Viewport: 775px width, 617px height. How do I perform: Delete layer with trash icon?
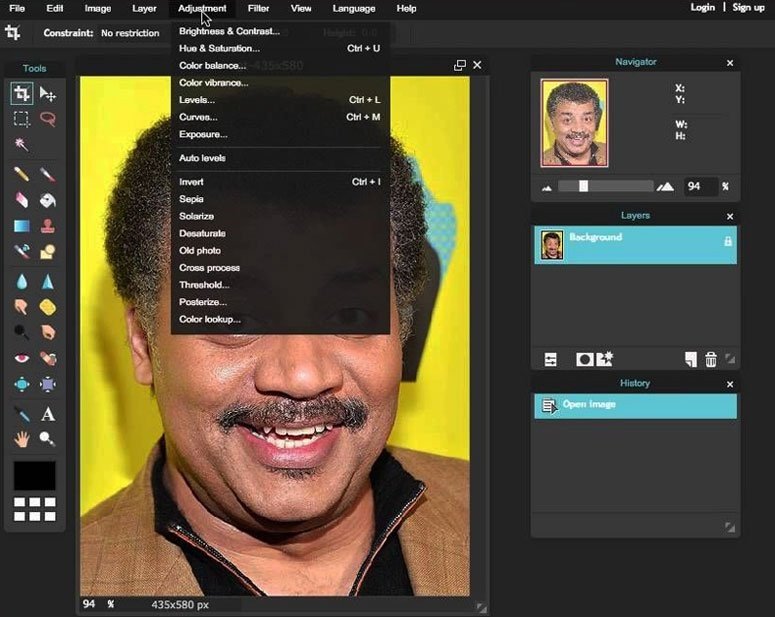pyautogui.click(x=711, y=359)
